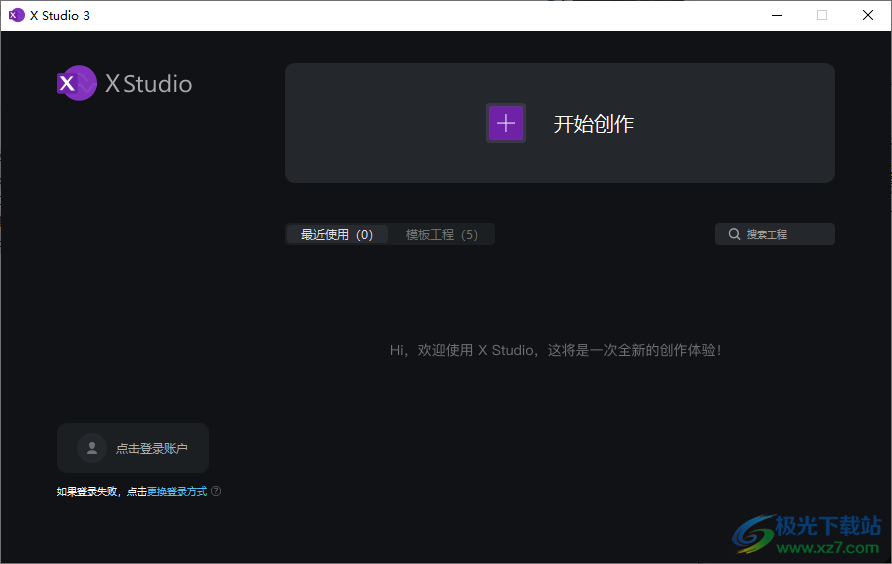Image resolution: width=892 pixels, height=564 pixels.
Task: Close the X Studio 3 window
Action: tap(868, 15)
